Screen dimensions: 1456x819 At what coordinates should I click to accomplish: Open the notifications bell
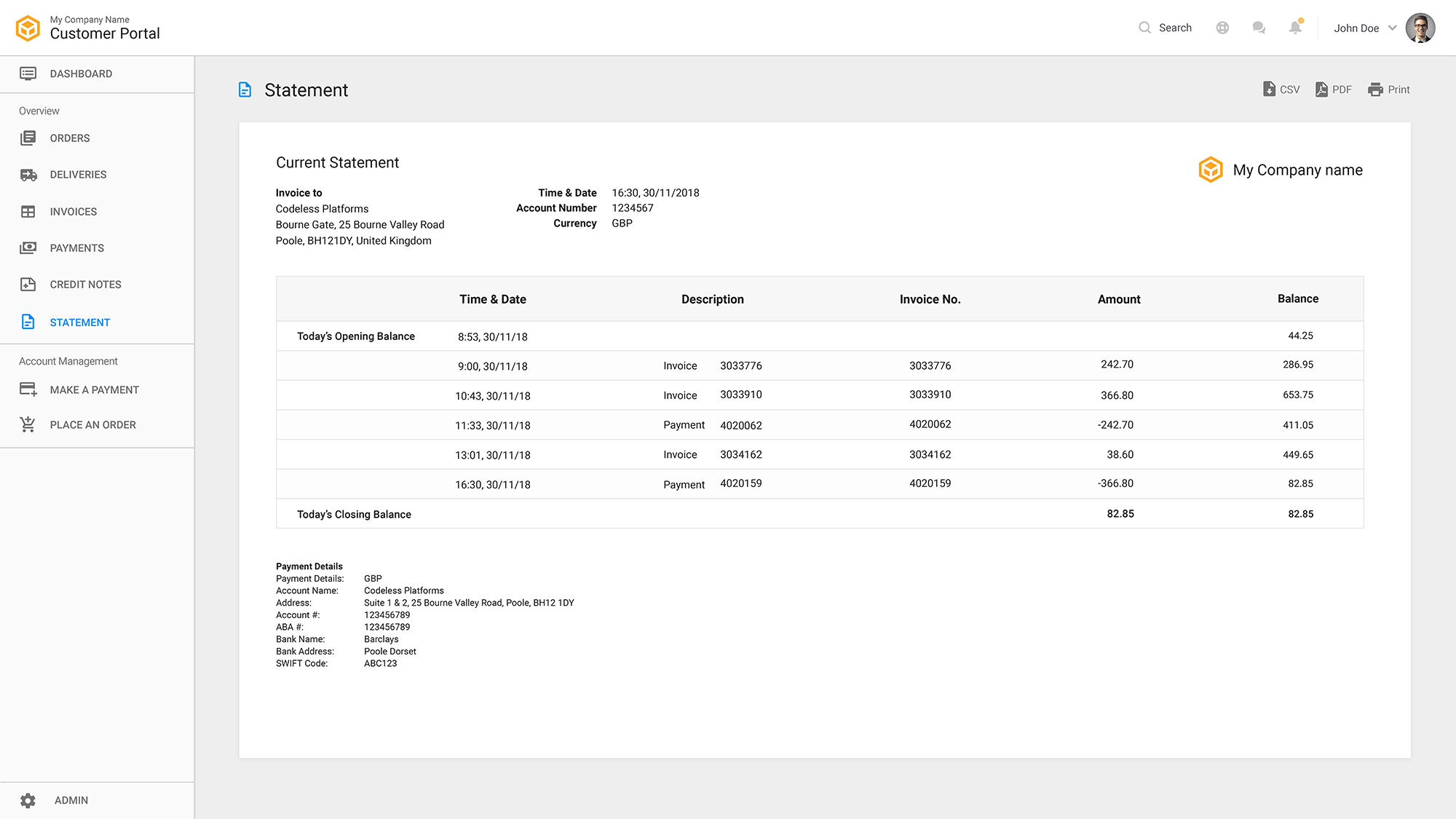(x=1296, y=27)
